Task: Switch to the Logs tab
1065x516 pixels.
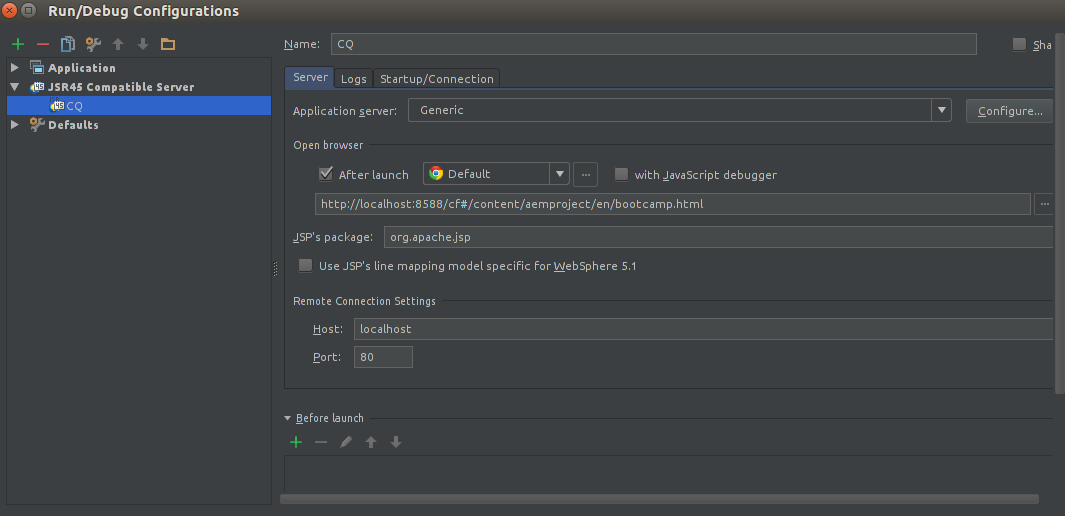Action: [353, 79]
